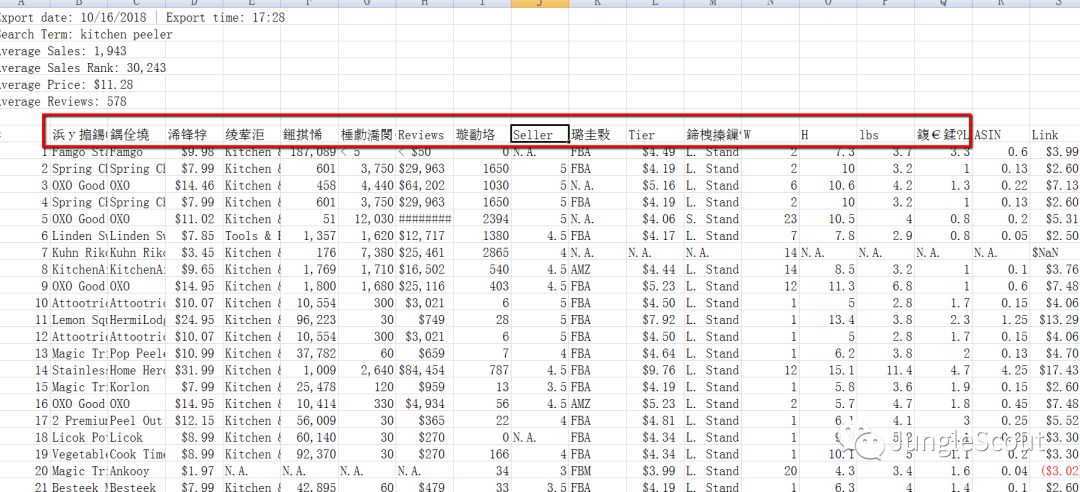Select the Export date and time cell
This screenshot has height=492, width=1080.
[142, 17]
